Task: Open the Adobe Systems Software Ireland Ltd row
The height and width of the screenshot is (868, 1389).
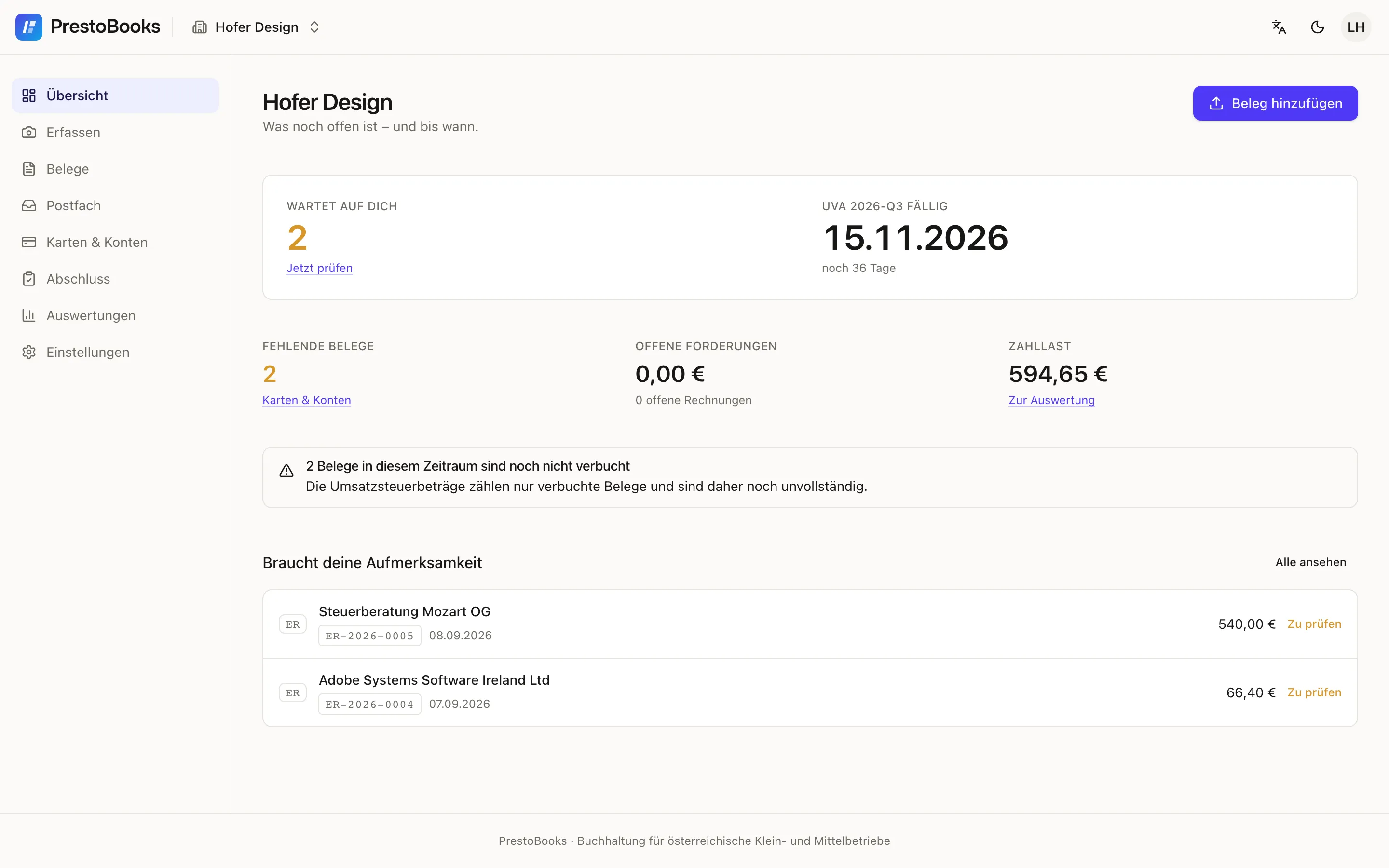Action: 810,692
